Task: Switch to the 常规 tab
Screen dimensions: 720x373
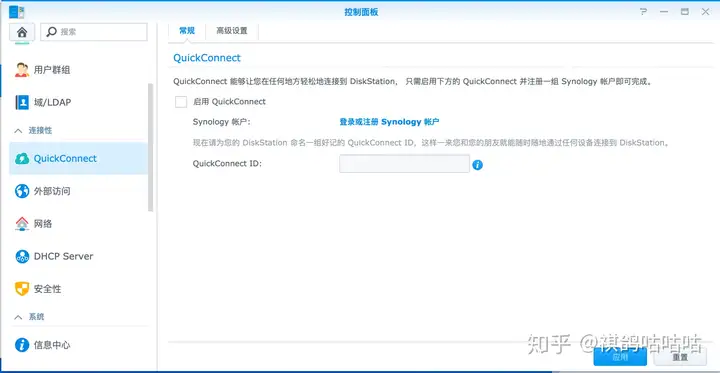Action: (x=187, y=31)
